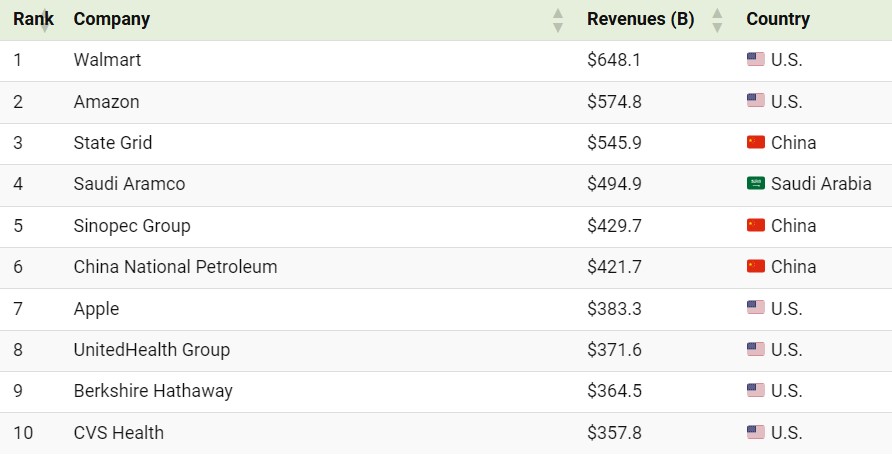The image size is (892, 471).
Task: Click the China flag in State Grid row
Action: [x=755, y=142]
